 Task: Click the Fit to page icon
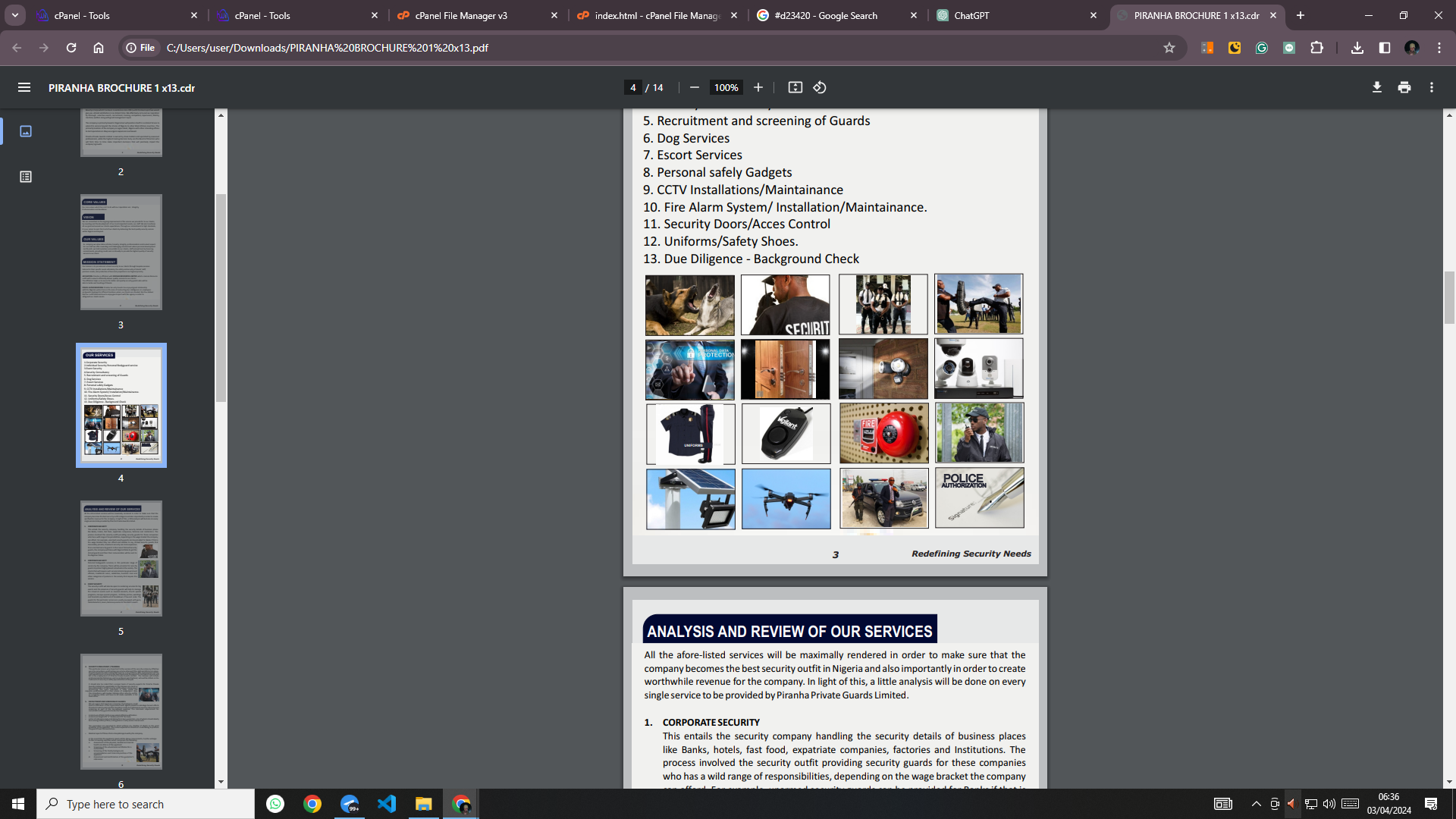point(795,88)
